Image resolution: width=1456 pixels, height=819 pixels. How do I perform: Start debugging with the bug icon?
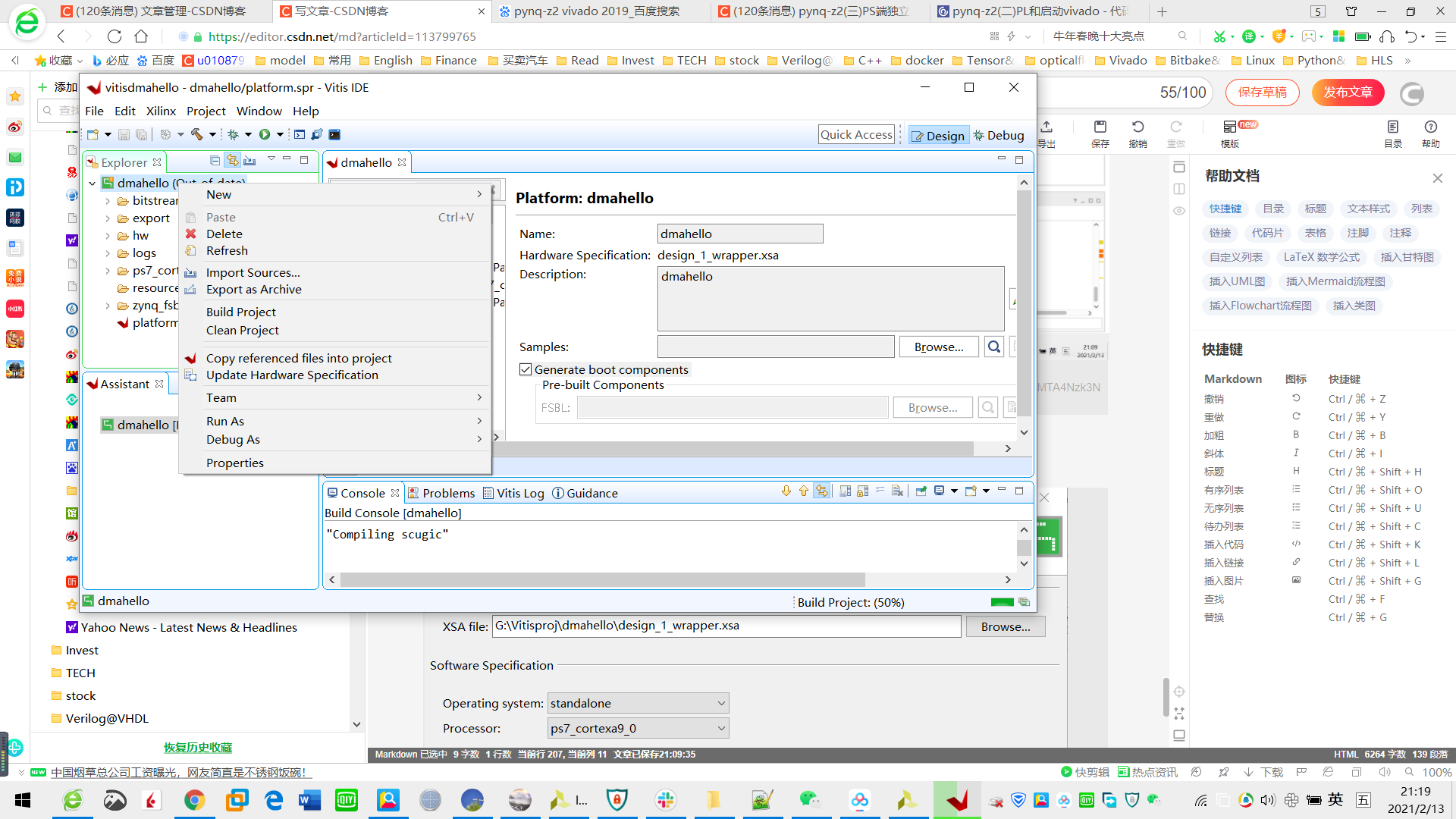point(234,134)
